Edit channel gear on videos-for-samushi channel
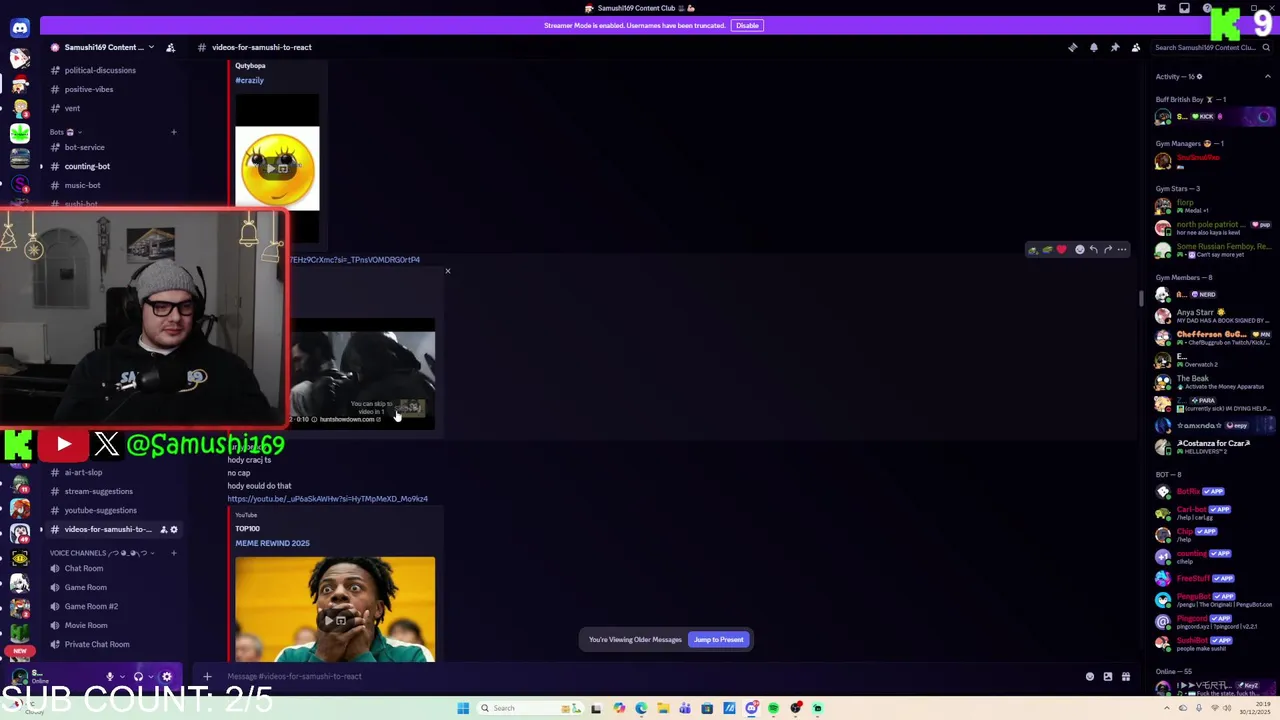Viewport: 1280px width, 720px height. coord(173,529)
